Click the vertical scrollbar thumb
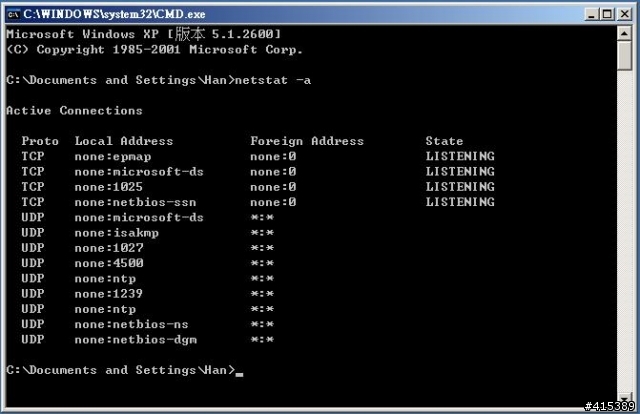Image resolution: width=640 pixels, height=414 pixels. coord(624,56)
